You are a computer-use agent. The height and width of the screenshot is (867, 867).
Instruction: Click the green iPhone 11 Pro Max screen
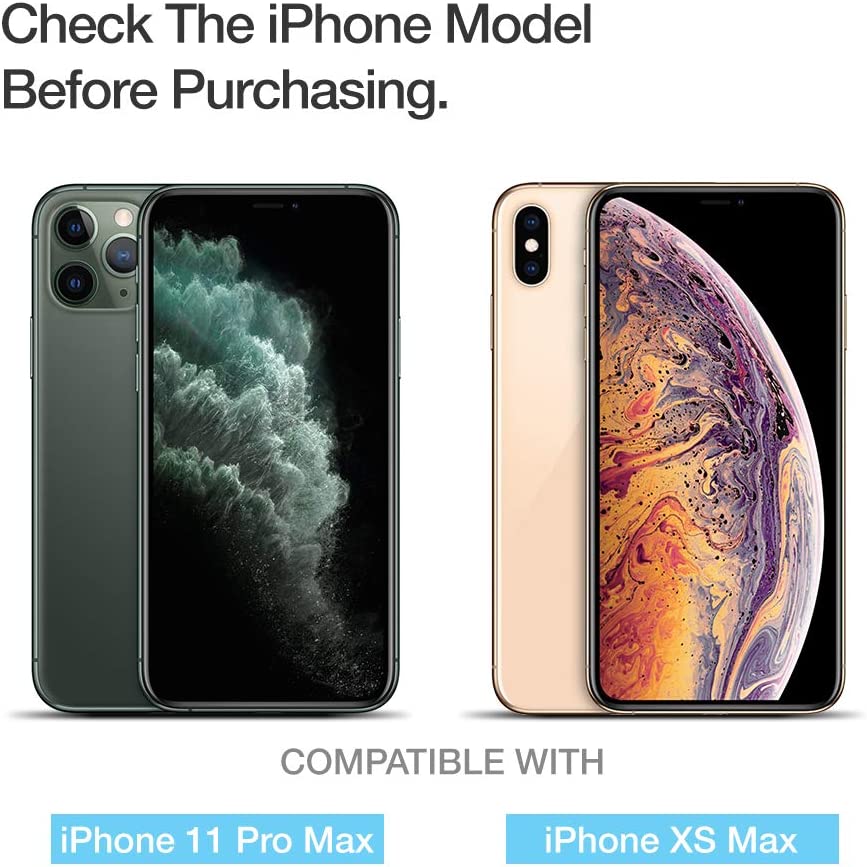pos(269,448)
